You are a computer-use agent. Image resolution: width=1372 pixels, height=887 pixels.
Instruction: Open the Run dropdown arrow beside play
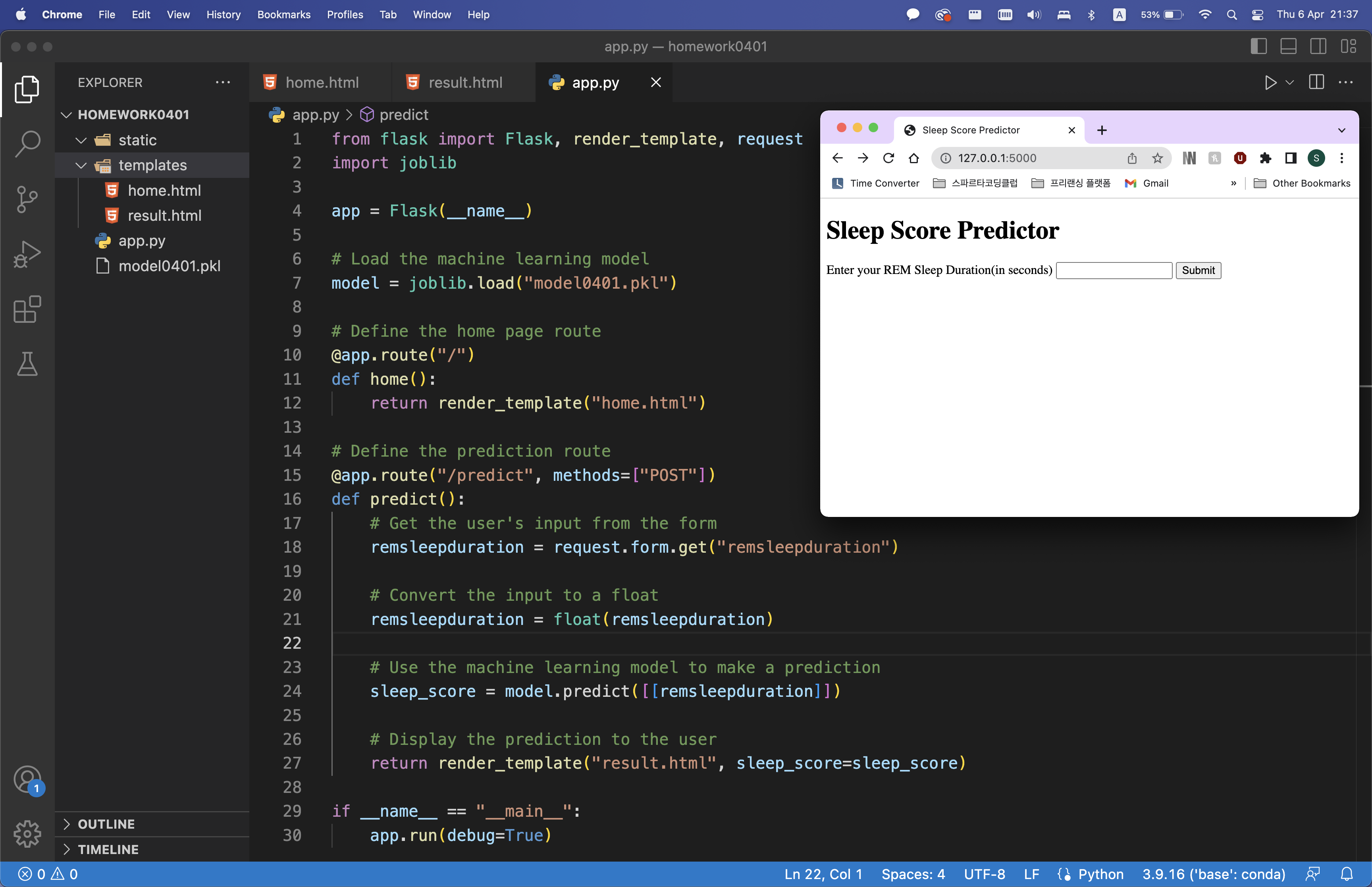coord(1290,82)
